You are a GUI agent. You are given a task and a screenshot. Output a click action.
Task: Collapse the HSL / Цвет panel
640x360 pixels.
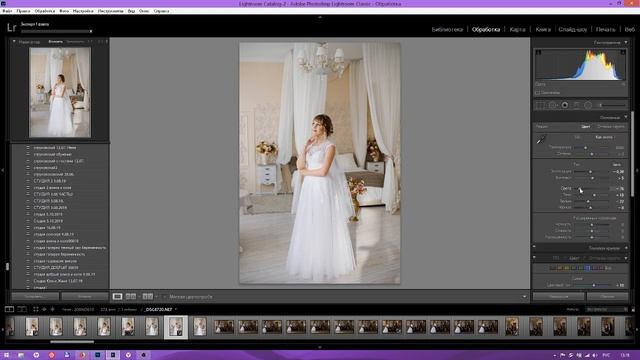click(x=626, y=258)
